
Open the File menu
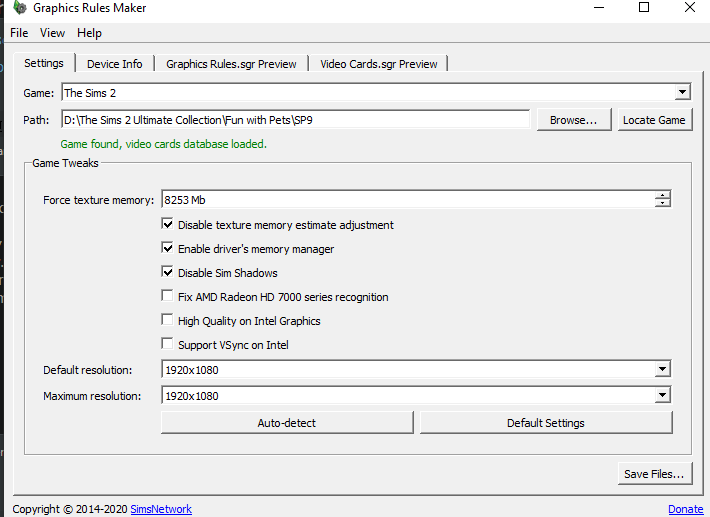click(19, 33)
